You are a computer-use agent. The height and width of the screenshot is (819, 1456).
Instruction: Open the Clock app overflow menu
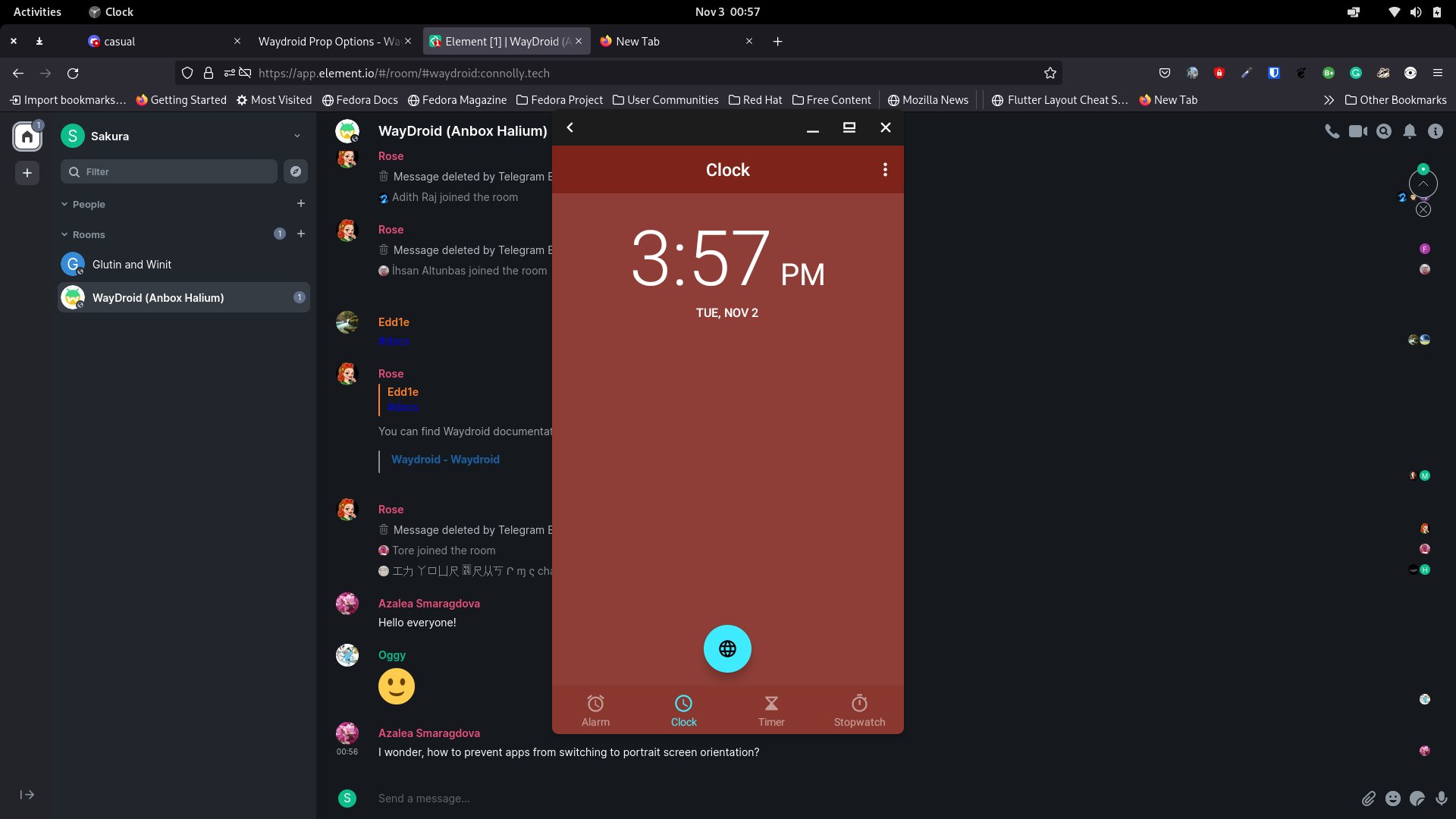885,169
